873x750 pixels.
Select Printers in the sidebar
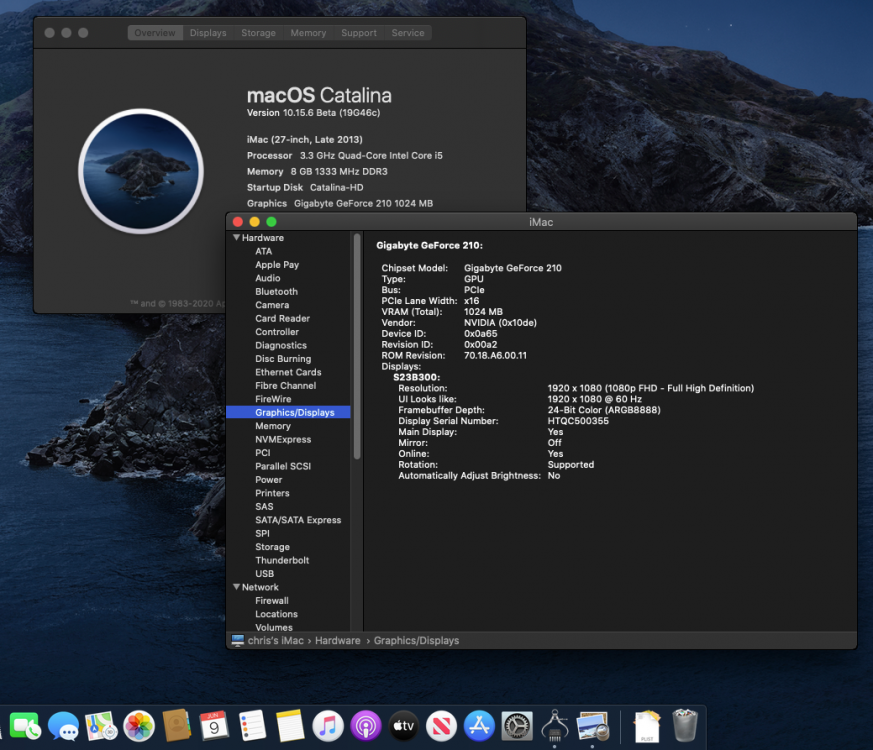pyautogui.click(x=272, y=493)
